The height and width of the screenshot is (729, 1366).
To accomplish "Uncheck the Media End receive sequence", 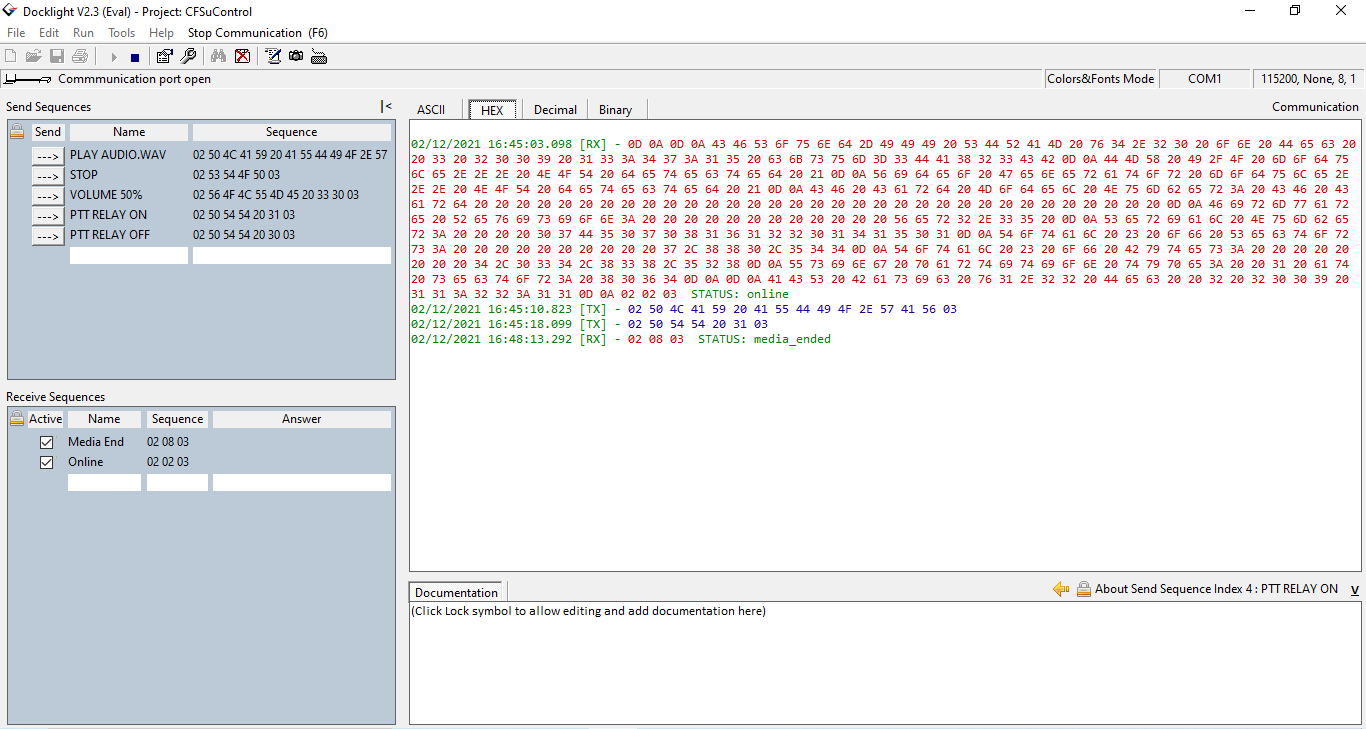I will pos(46,442).
